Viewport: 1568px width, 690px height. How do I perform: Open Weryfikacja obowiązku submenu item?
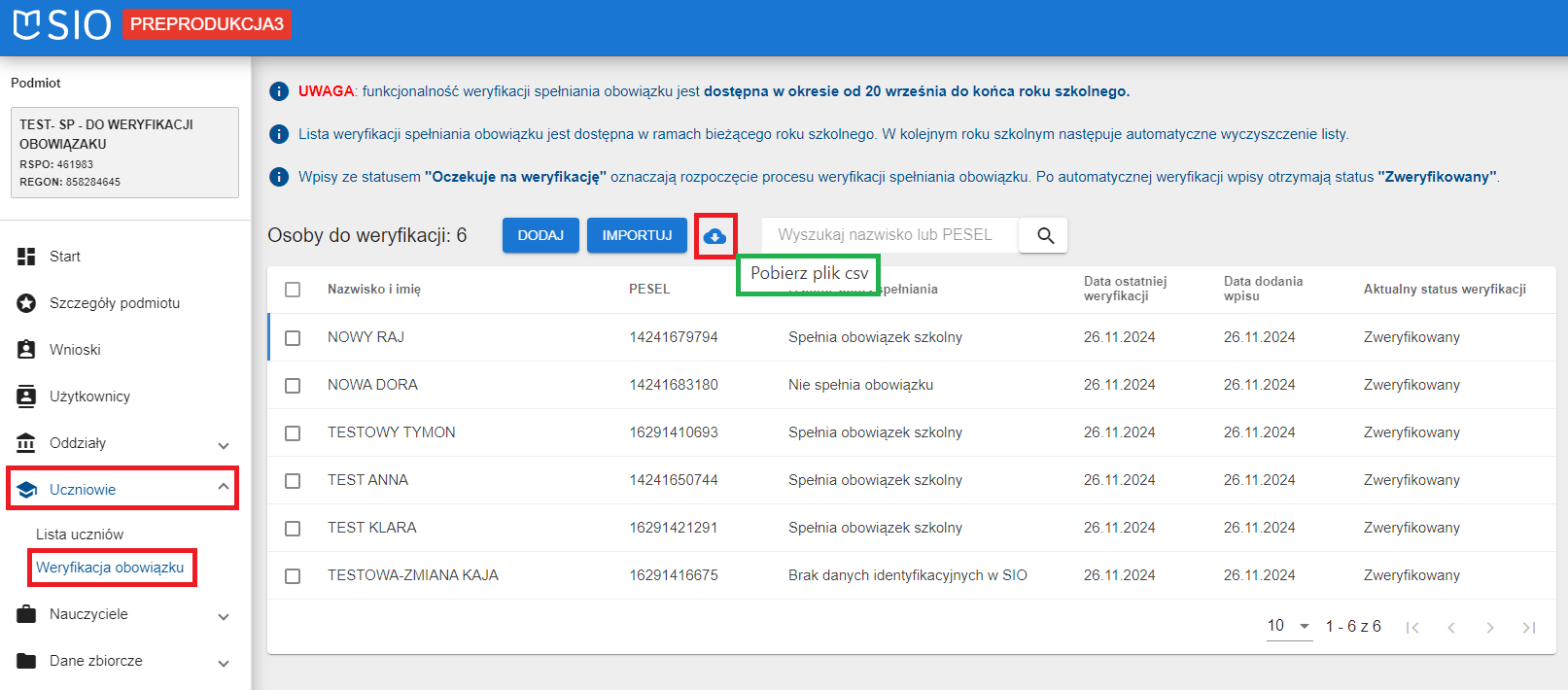[110, 568]
